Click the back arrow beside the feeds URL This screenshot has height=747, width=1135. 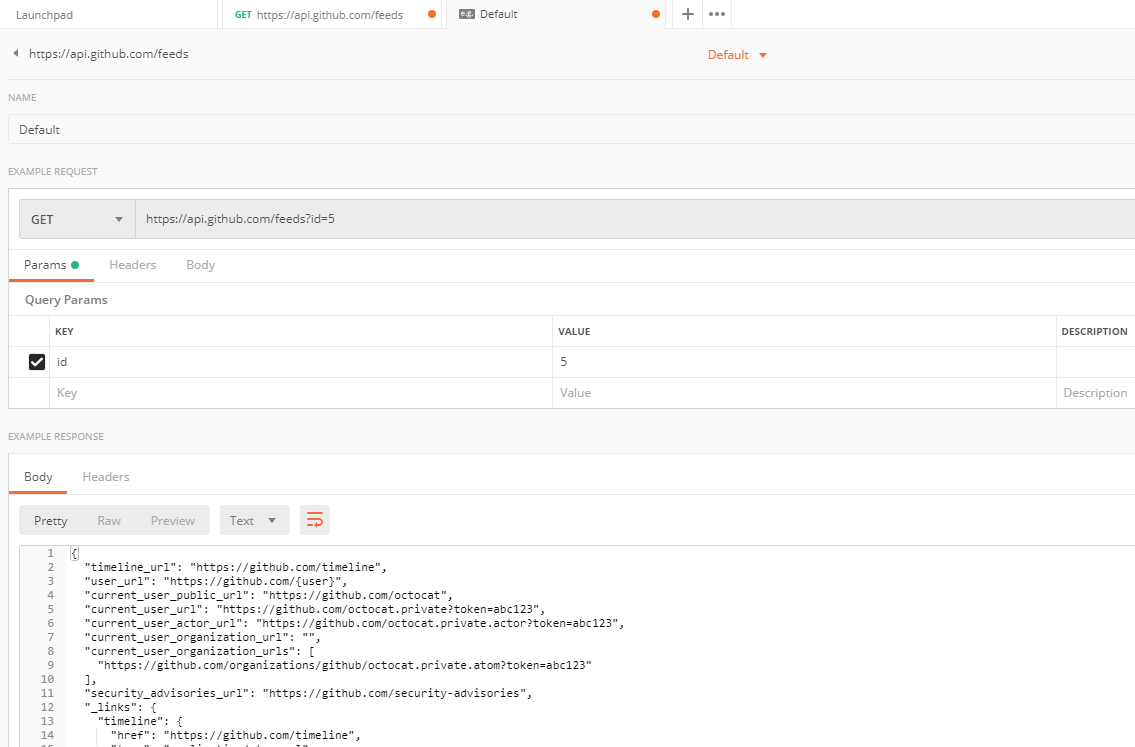pos(15,53)
